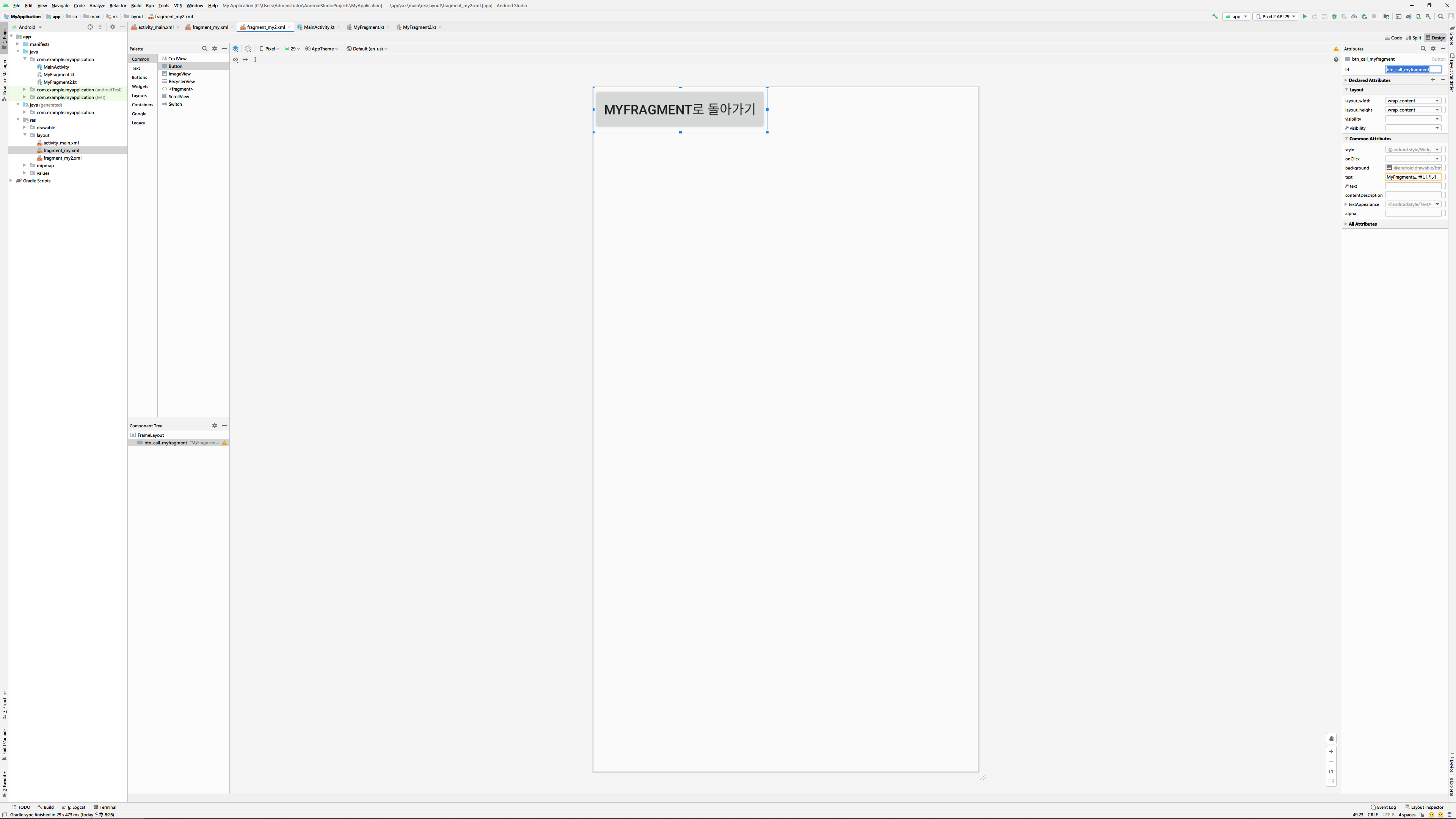Expand the All Attributes section
The width and height of the screenshot is (1456, 819).
pyautogui.click(x=1362, y=224)
